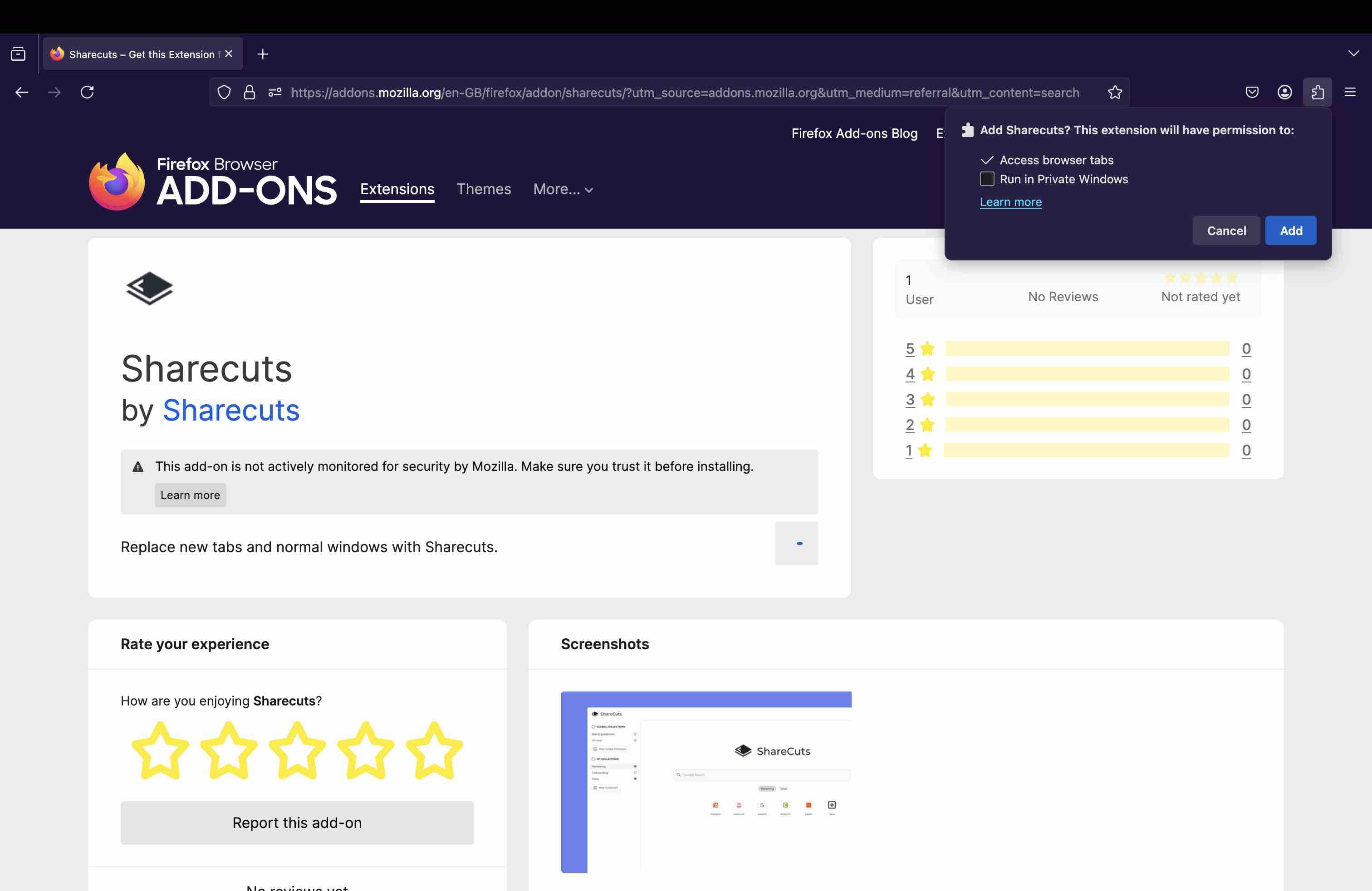The width and height of the screenshot is (1372, 891).
Task: Click the Sharecuts author link
Action: [x=231, y=411]
